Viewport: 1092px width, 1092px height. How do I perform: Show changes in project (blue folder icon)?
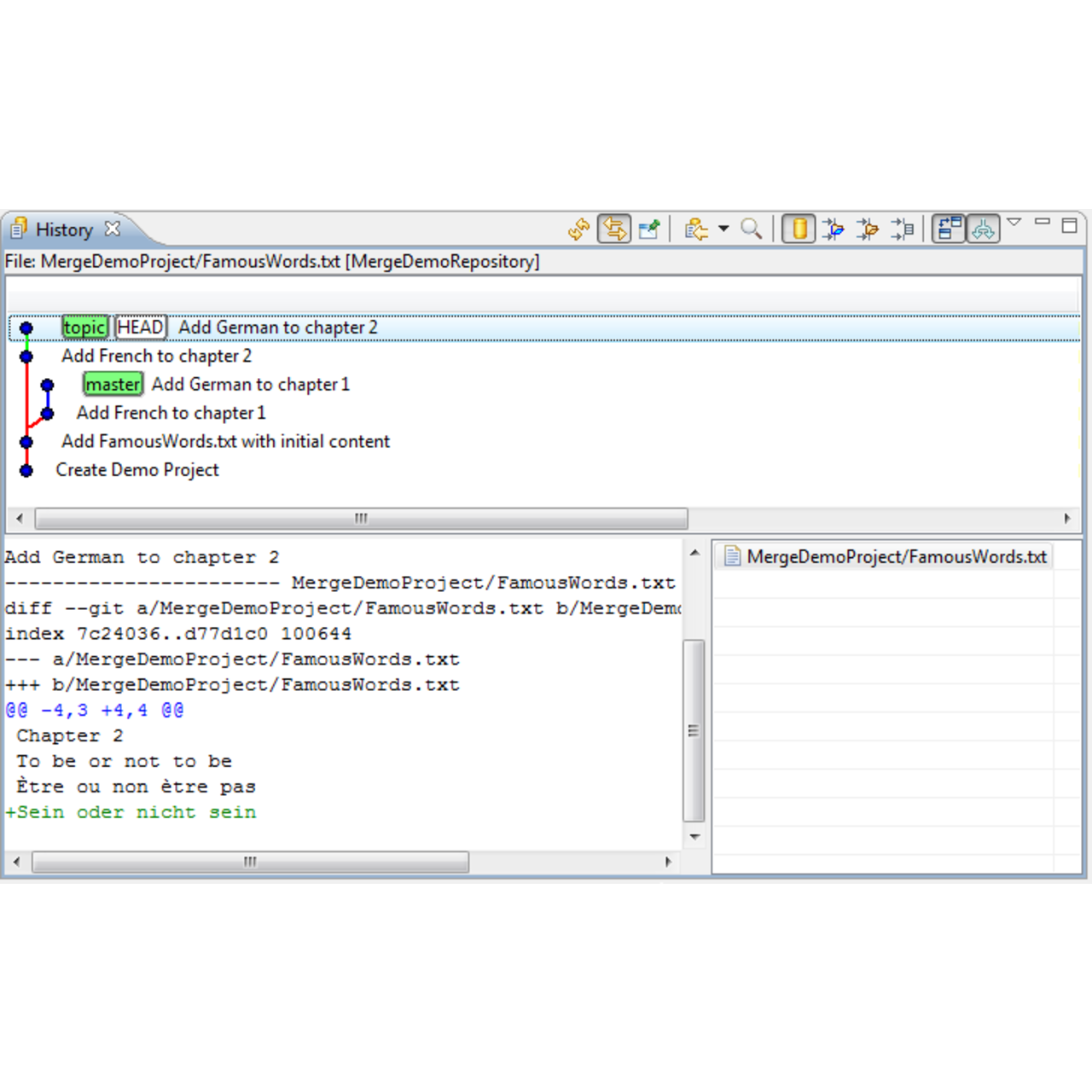(834, 229)
